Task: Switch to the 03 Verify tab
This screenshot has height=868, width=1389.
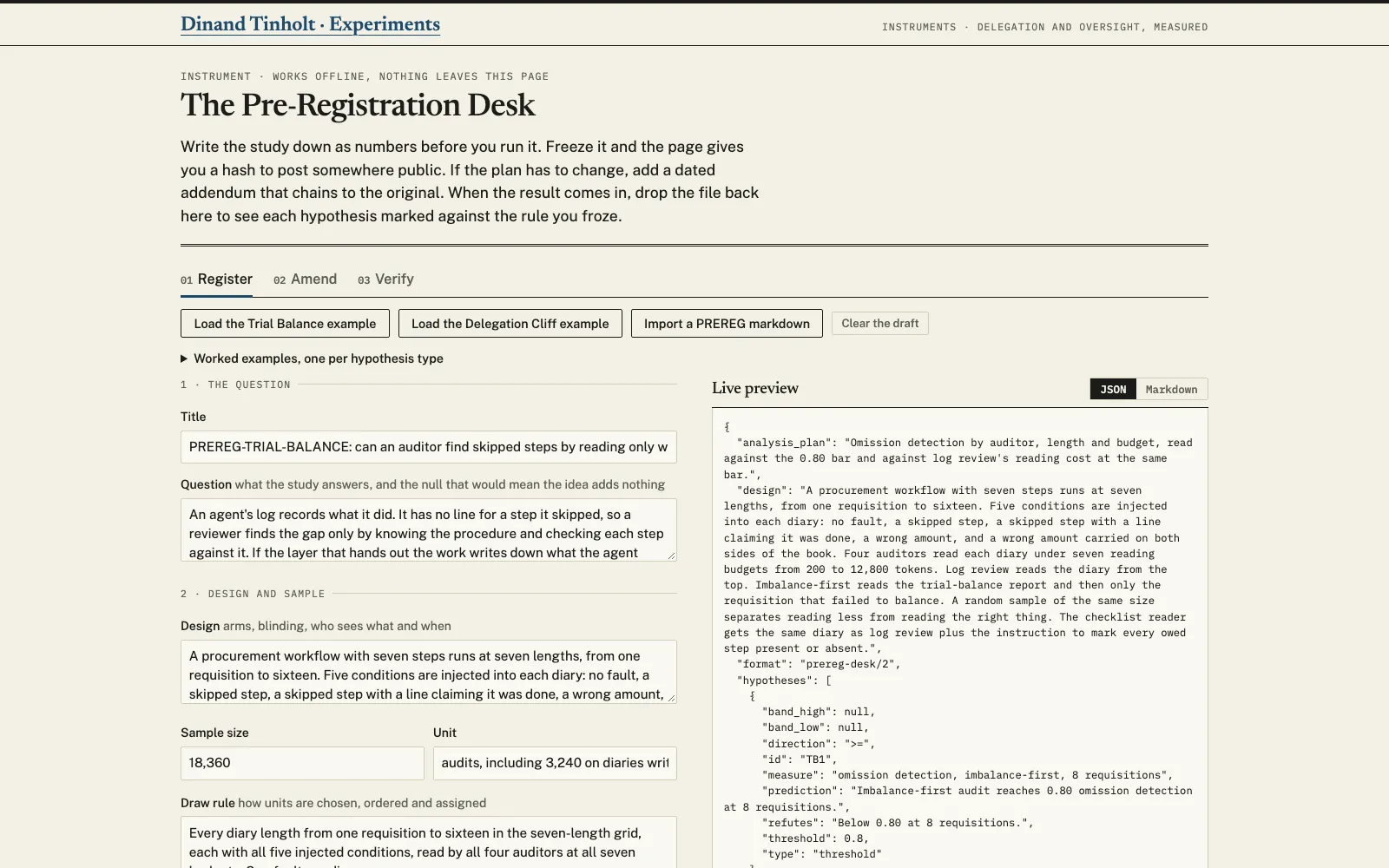Action: (385, 279)
